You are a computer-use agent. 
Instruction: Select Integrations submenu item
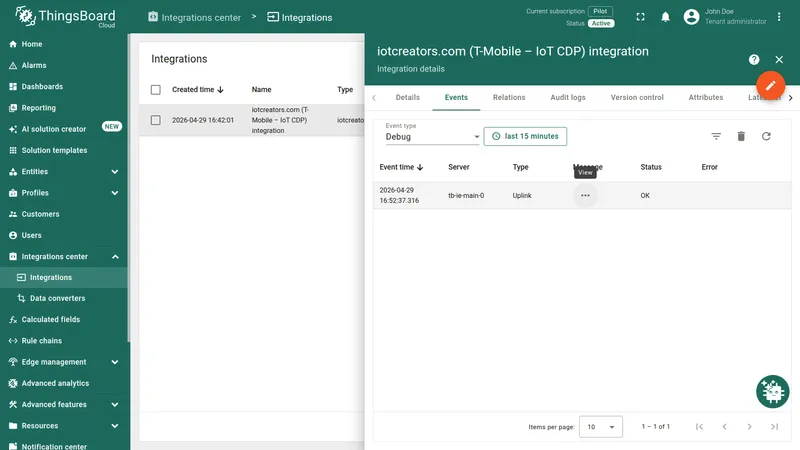pyautogui.click(x=63, y=278)
